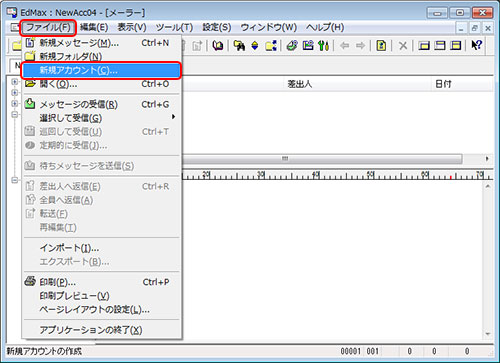
Task: Minimize the inner メーラー child window
Action: (x=461, y=28)
